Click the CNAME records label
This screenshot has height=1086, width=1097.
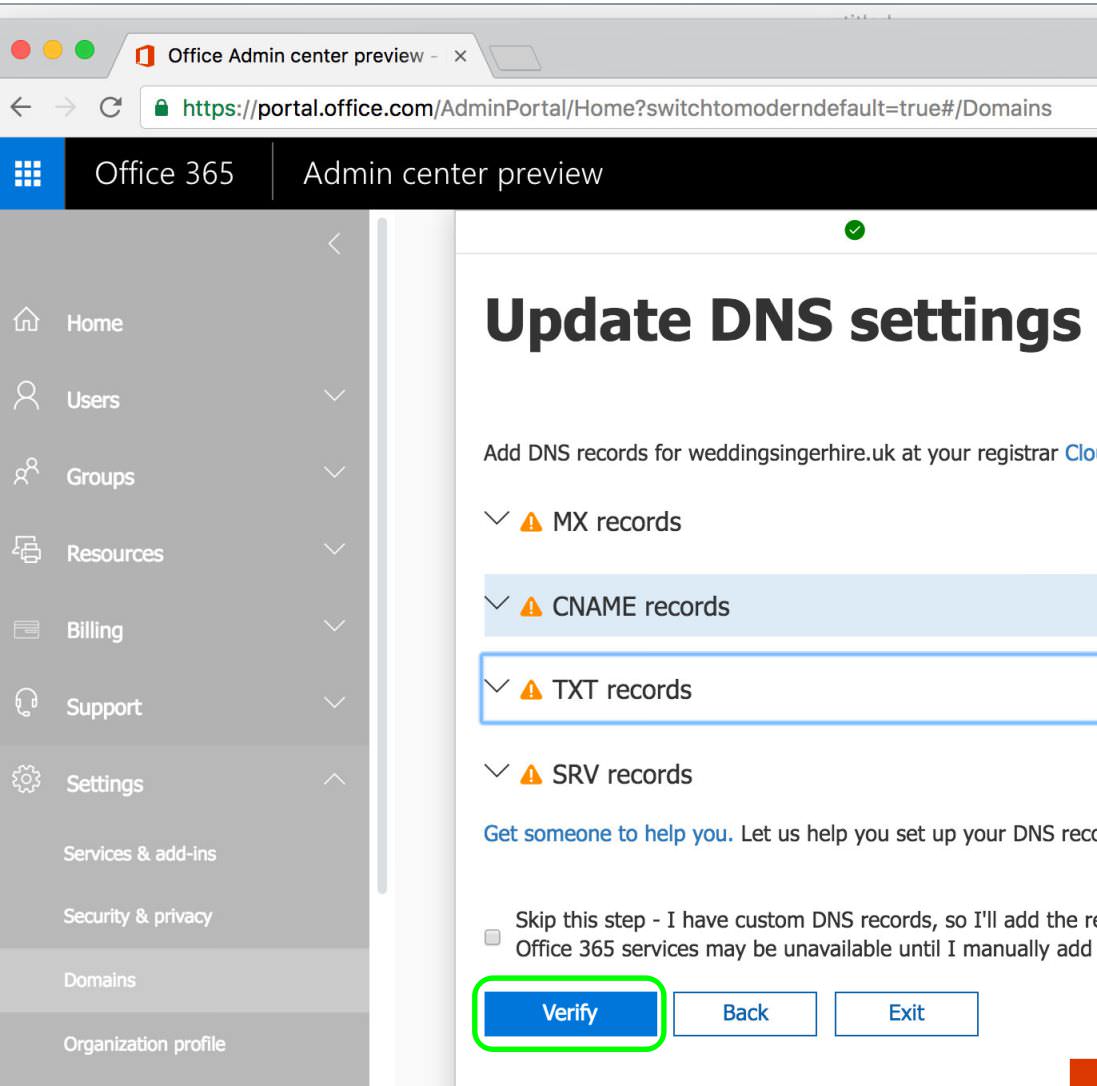(x=641, y=606)
